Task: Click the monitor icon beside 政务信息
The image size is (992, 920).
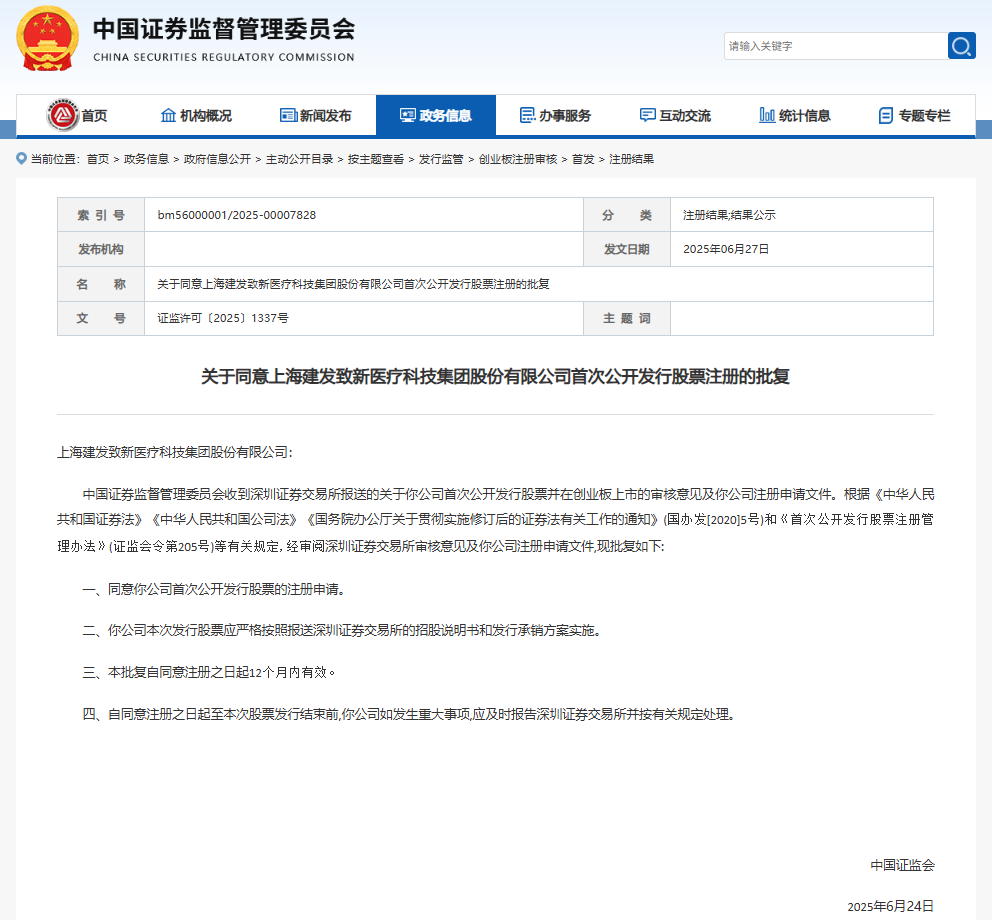Action: (407, 115)
